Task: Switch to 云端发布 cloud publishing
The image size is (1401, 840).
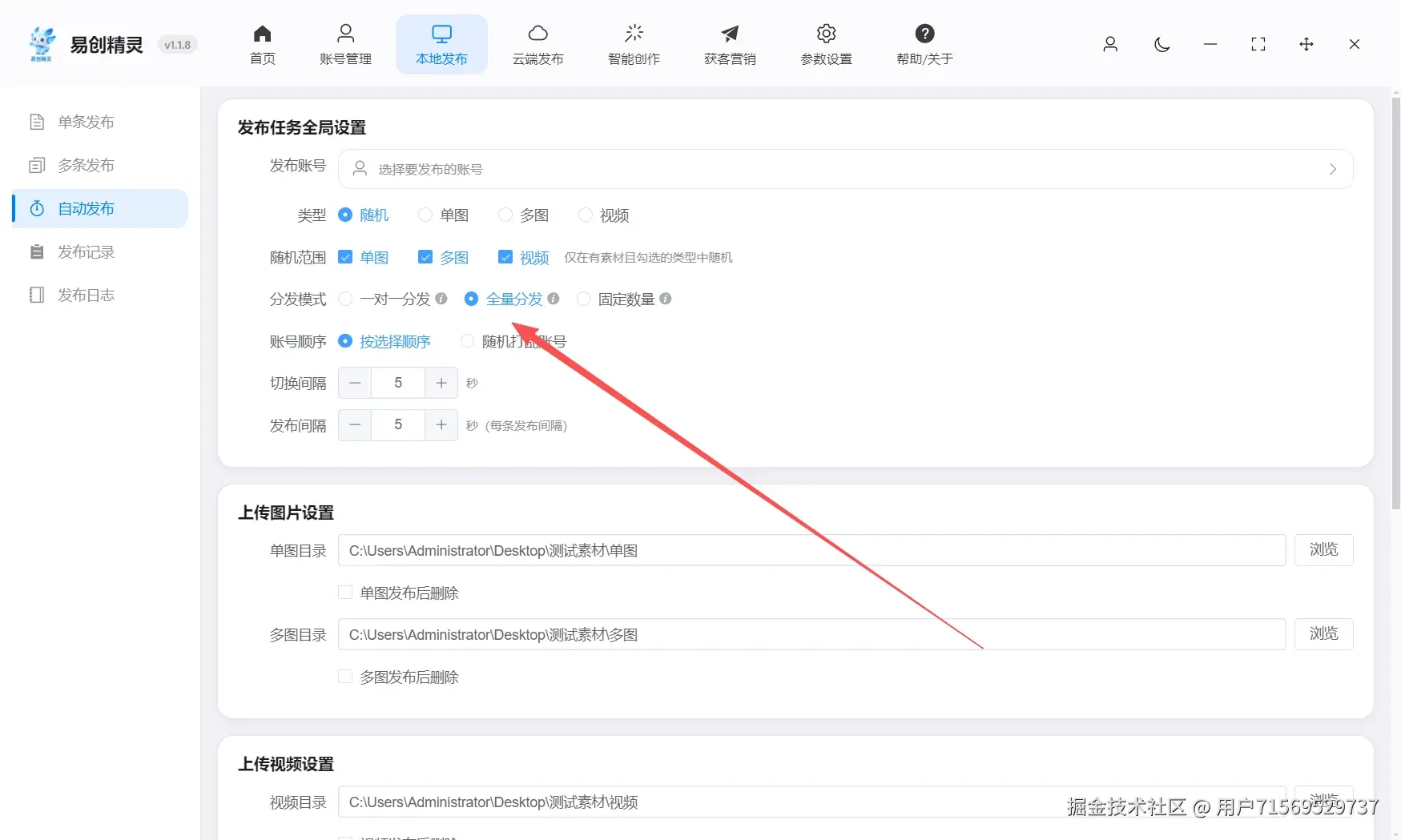Action: point(538,44)
